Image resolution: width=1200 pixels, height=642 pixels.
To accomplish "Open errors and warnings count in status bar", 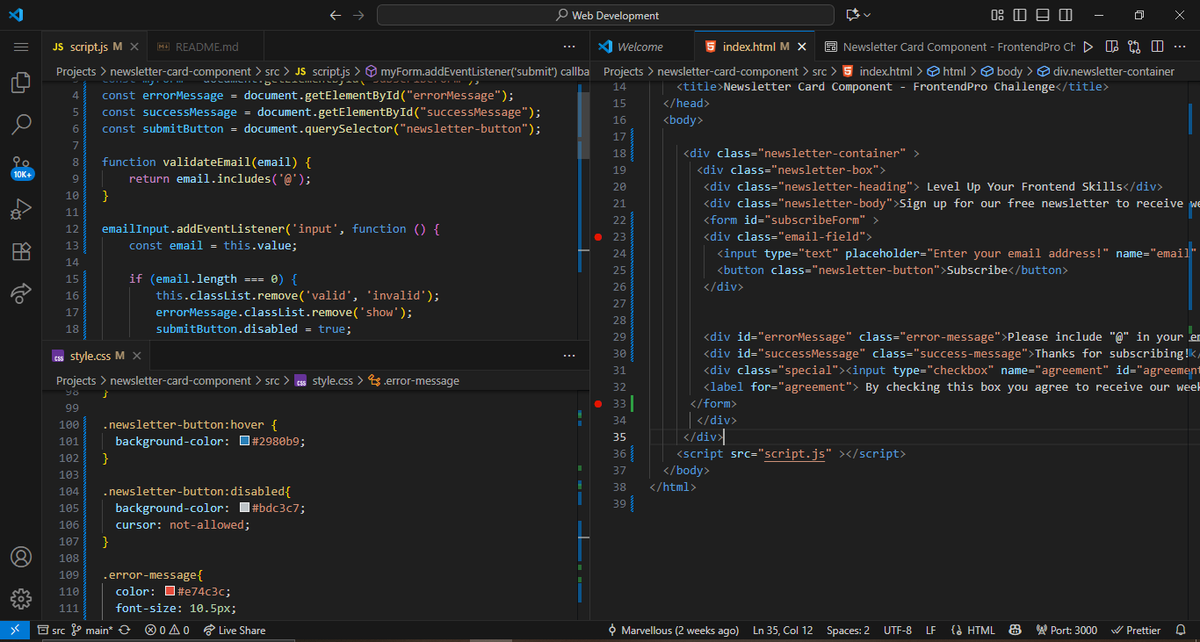I will pos(167,630).
